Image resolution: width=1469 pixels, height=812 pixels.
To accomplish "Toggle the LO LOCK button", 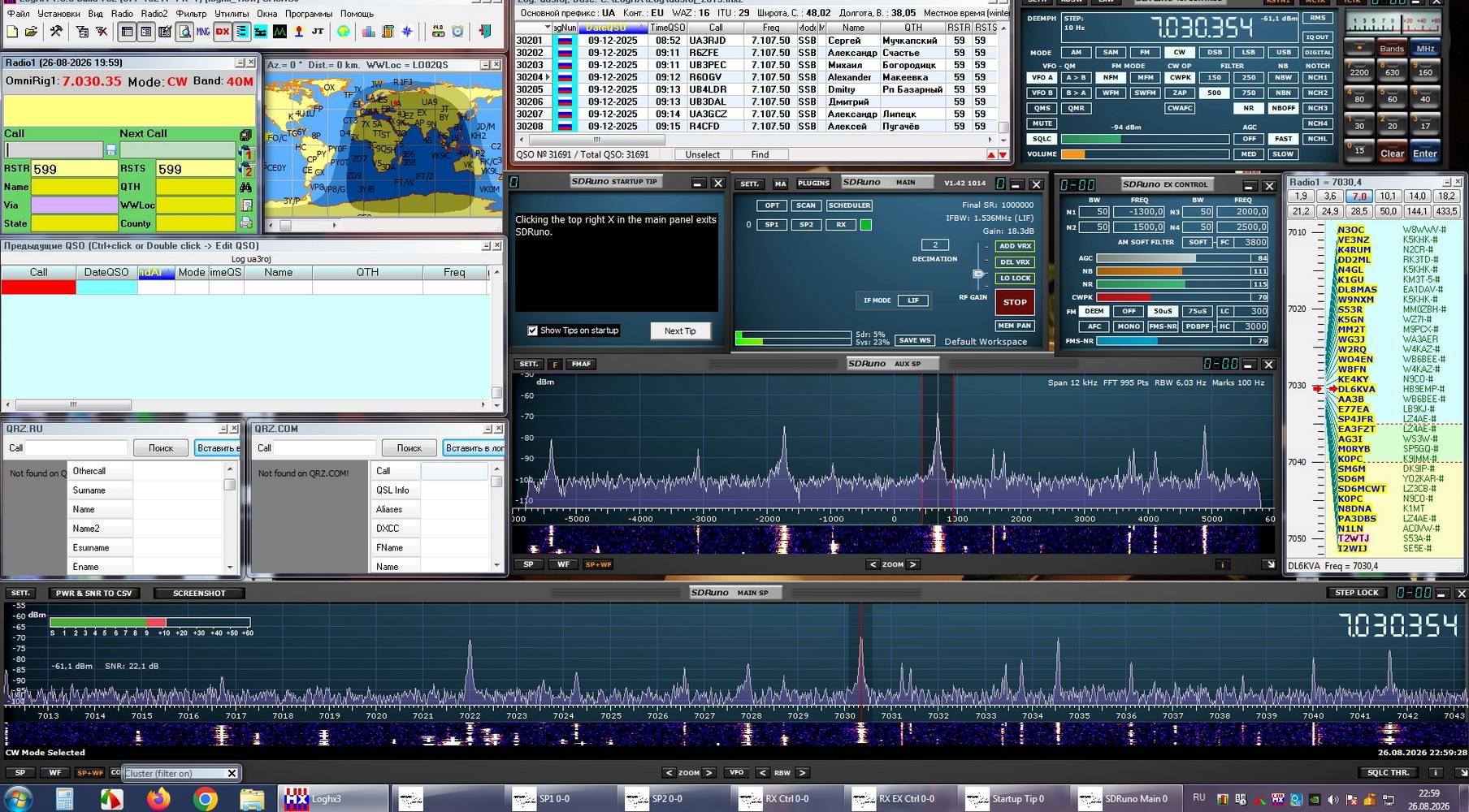I will pos(1015,279).
